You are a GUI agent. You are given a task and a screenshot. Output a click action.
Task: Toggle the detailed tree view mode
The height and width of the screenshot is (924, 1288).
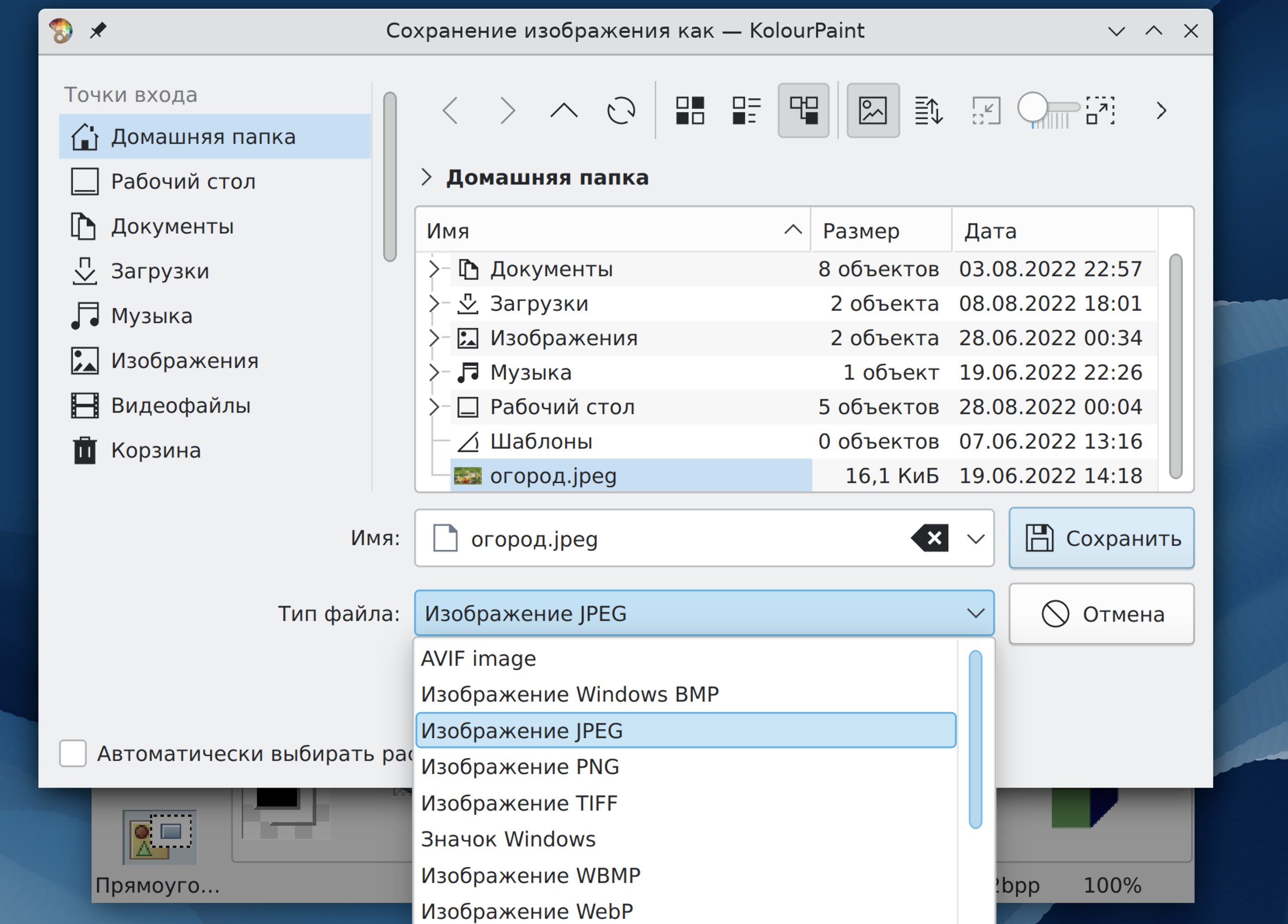[x=803, y=110]
